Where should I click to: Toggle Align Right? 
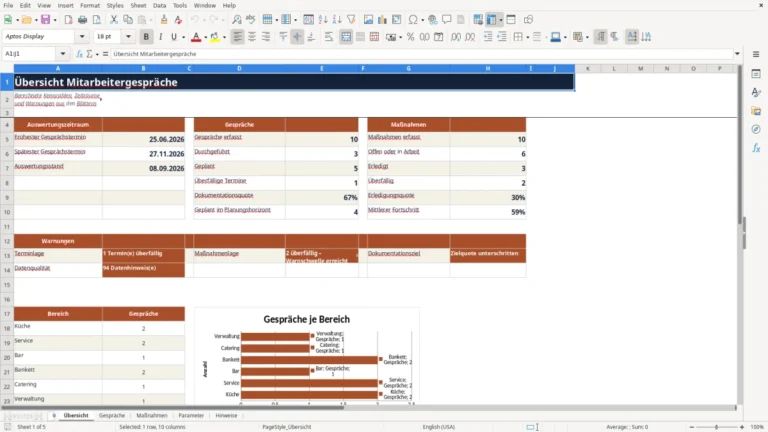click(x=266, y=37)
